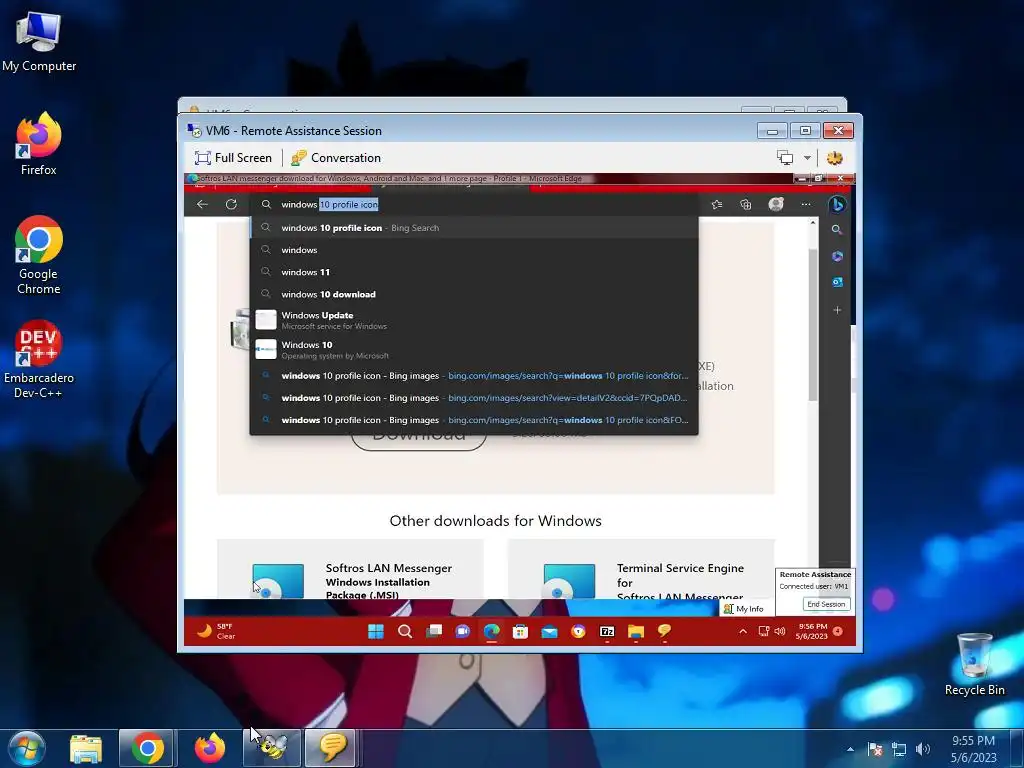Open the host clock showing 9:55 PM
The height and width of the screenshot is (768, 1024).
click(973, 749)
